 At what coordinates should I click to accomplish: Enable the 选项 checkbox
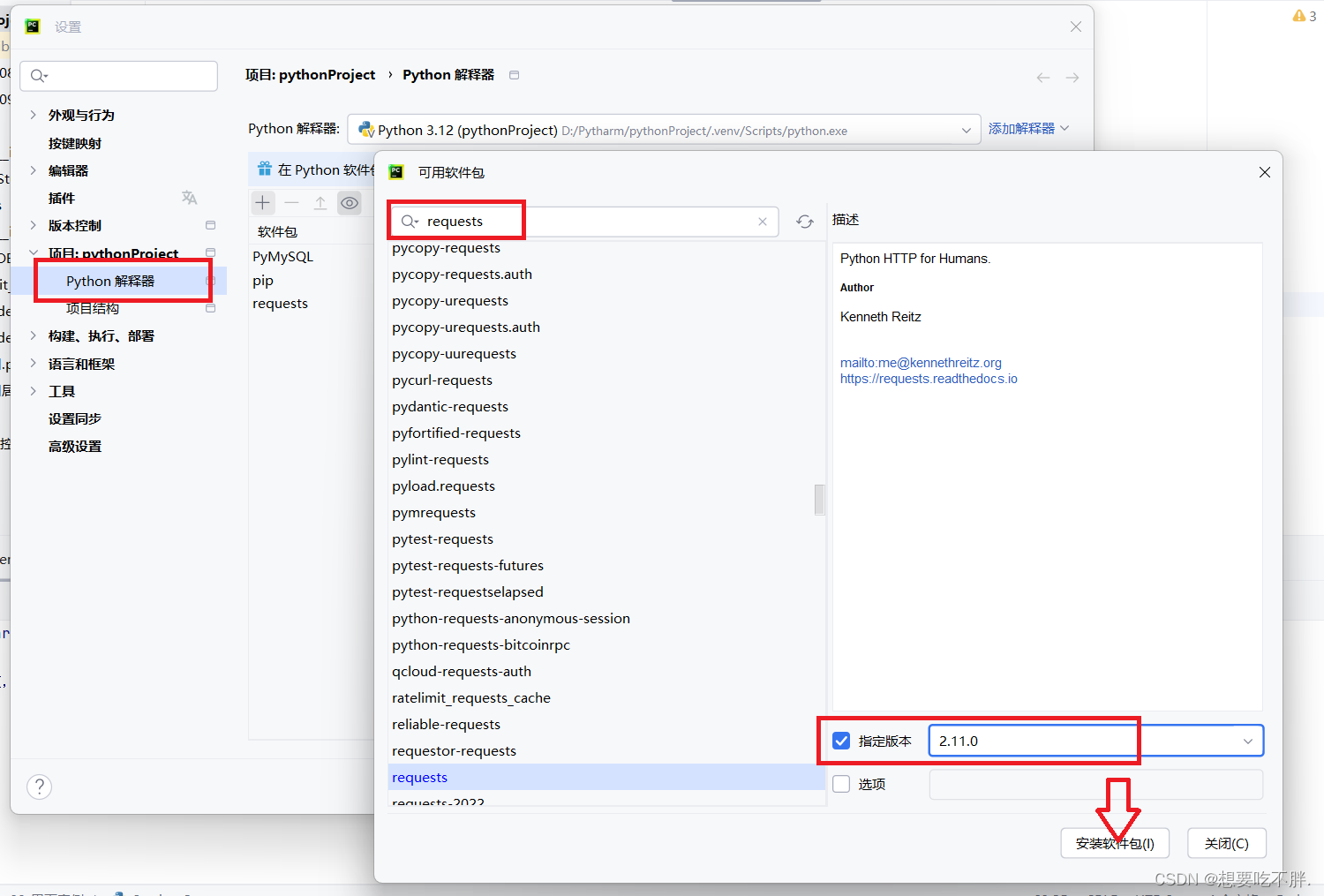842,784
